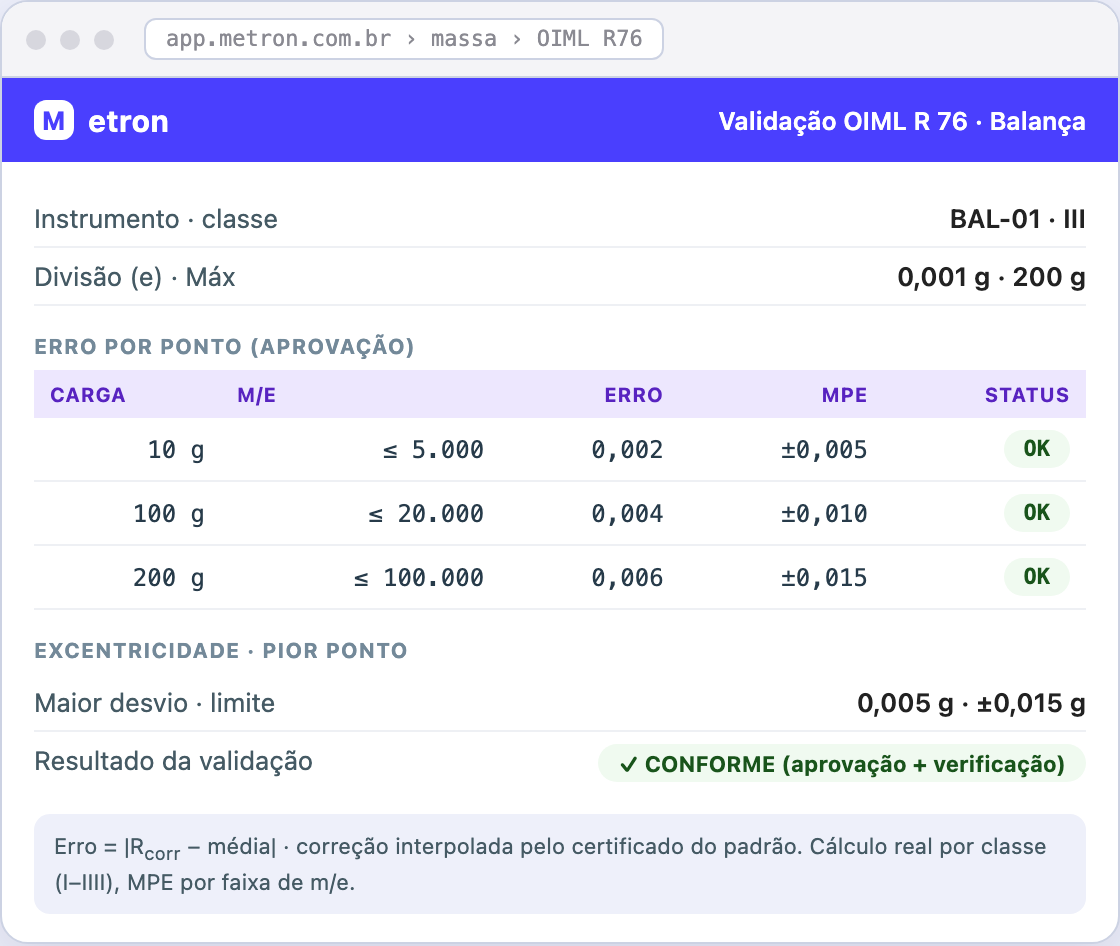
Task: Click the MPE value ±0,015 in the table
Action: tap(824, 577)
